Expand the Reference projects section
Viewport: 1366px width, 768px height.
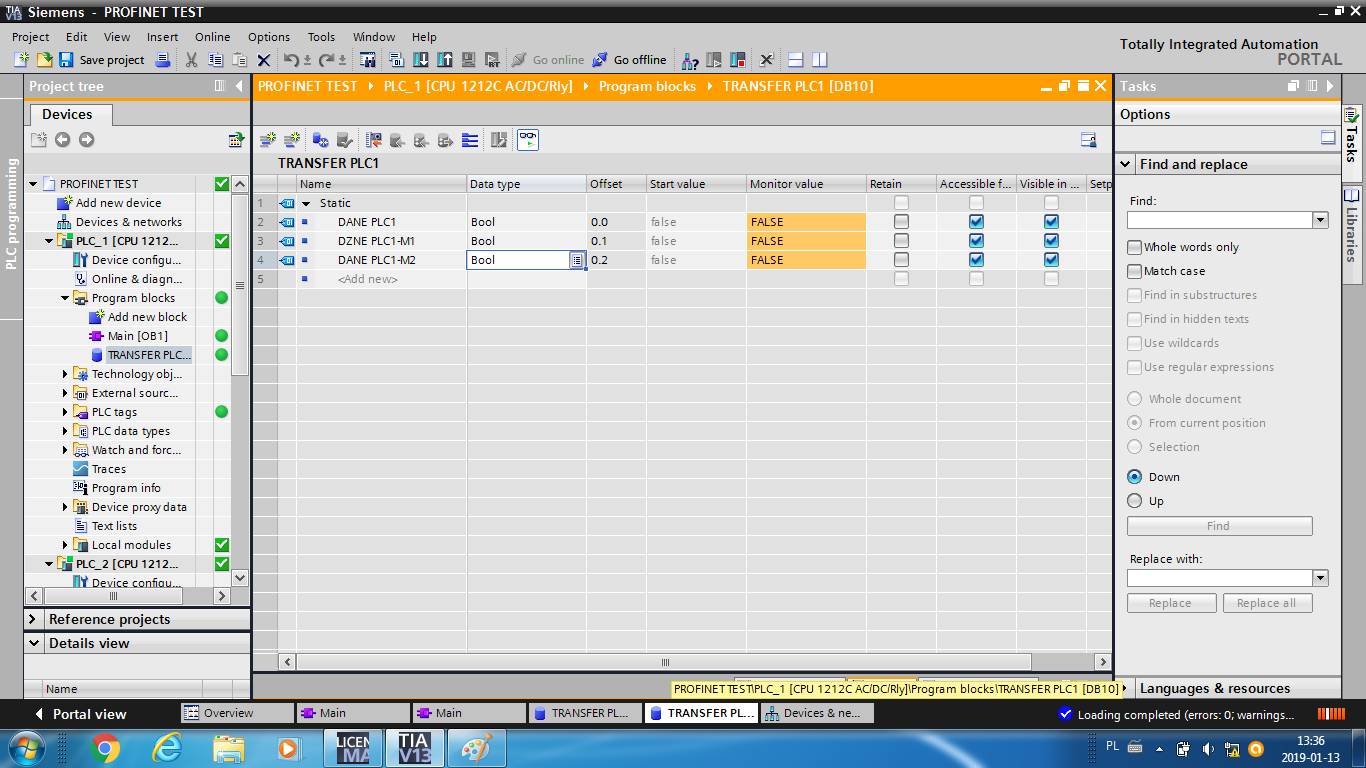click(33, 619)
